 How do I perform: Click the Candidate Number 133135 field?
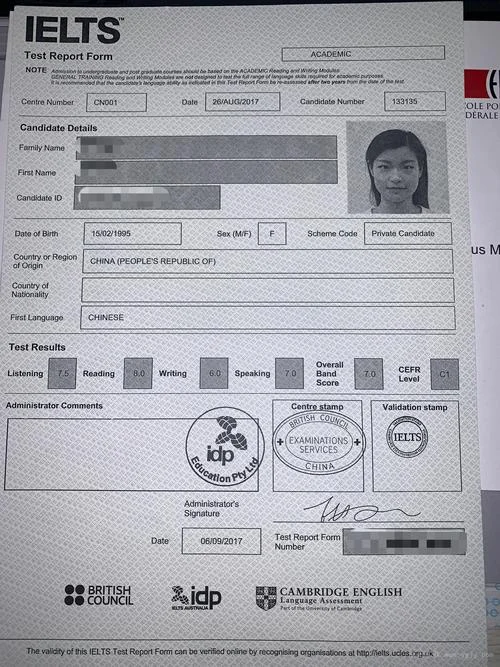pos(415,101)
